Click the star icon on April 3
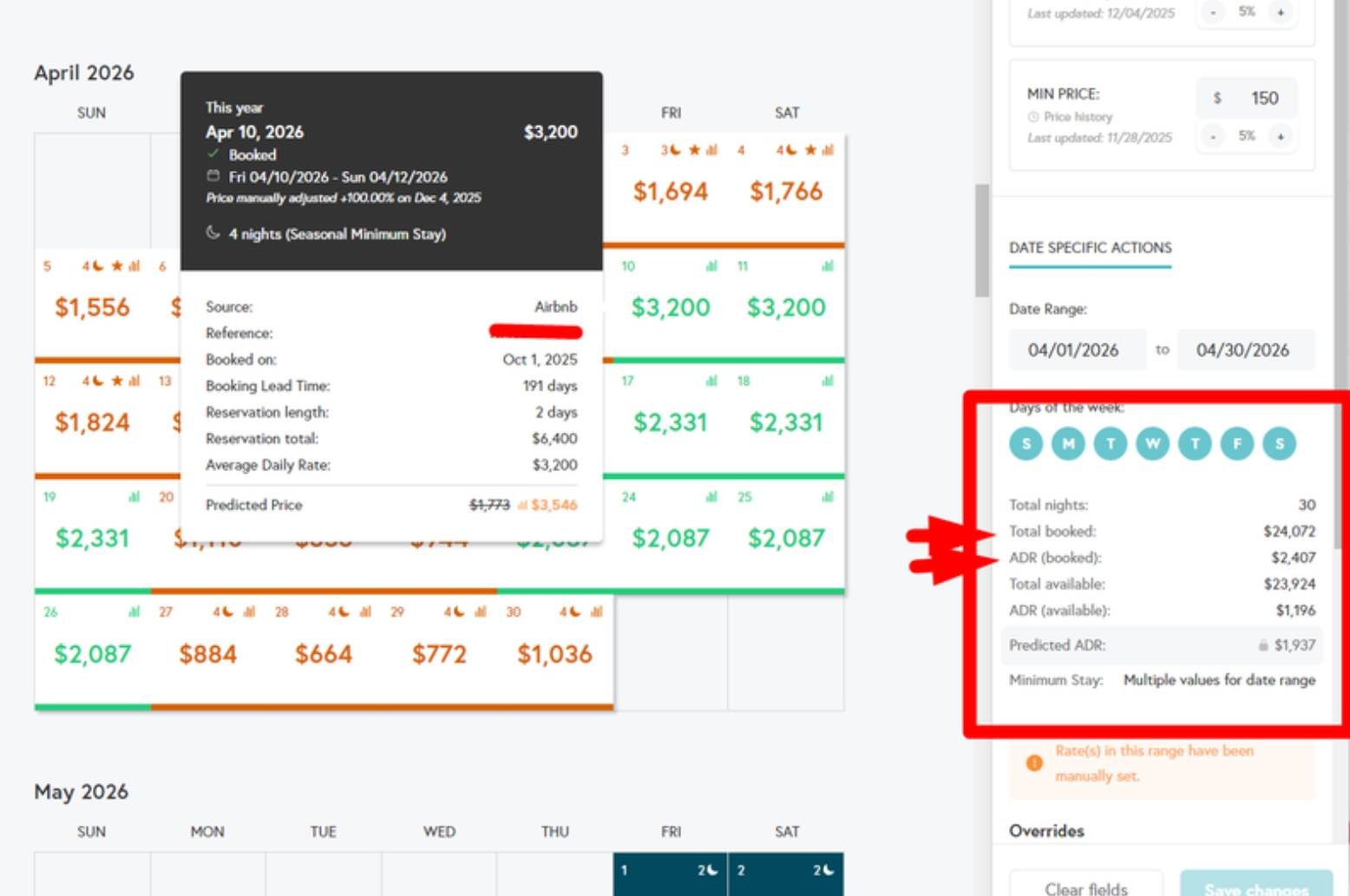The width and height of the screenshot is (1350, 896). [x=694, y=150]
